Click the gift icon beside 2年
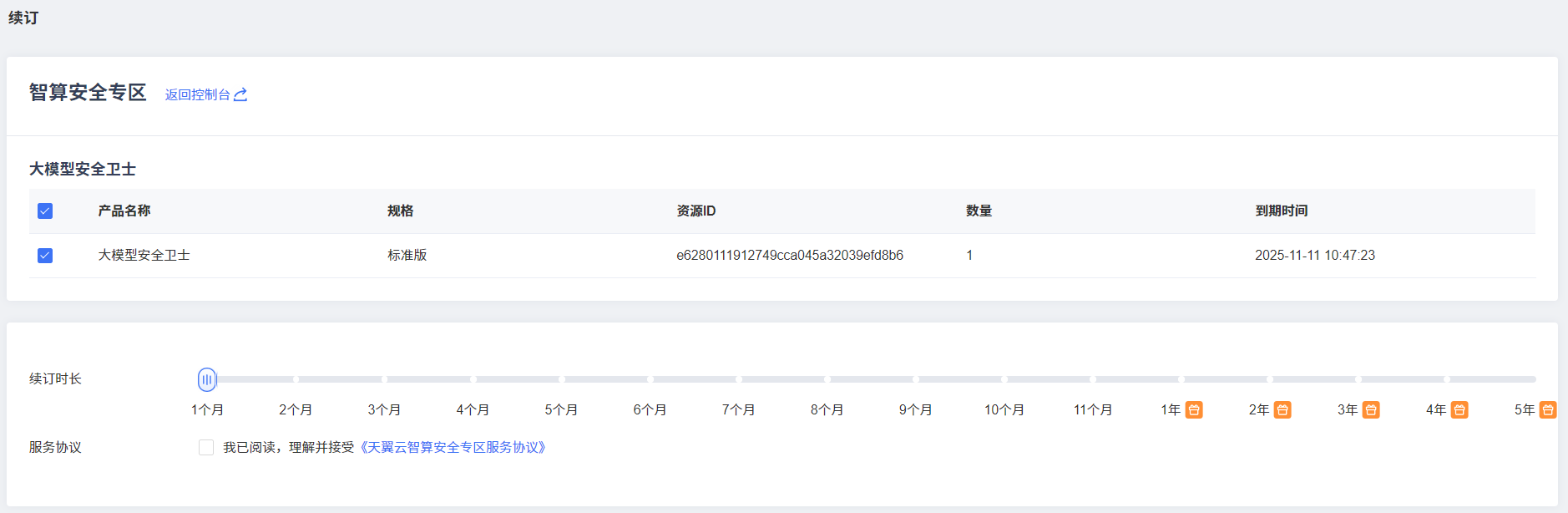1568x513 pixels. click(1282, 409)
